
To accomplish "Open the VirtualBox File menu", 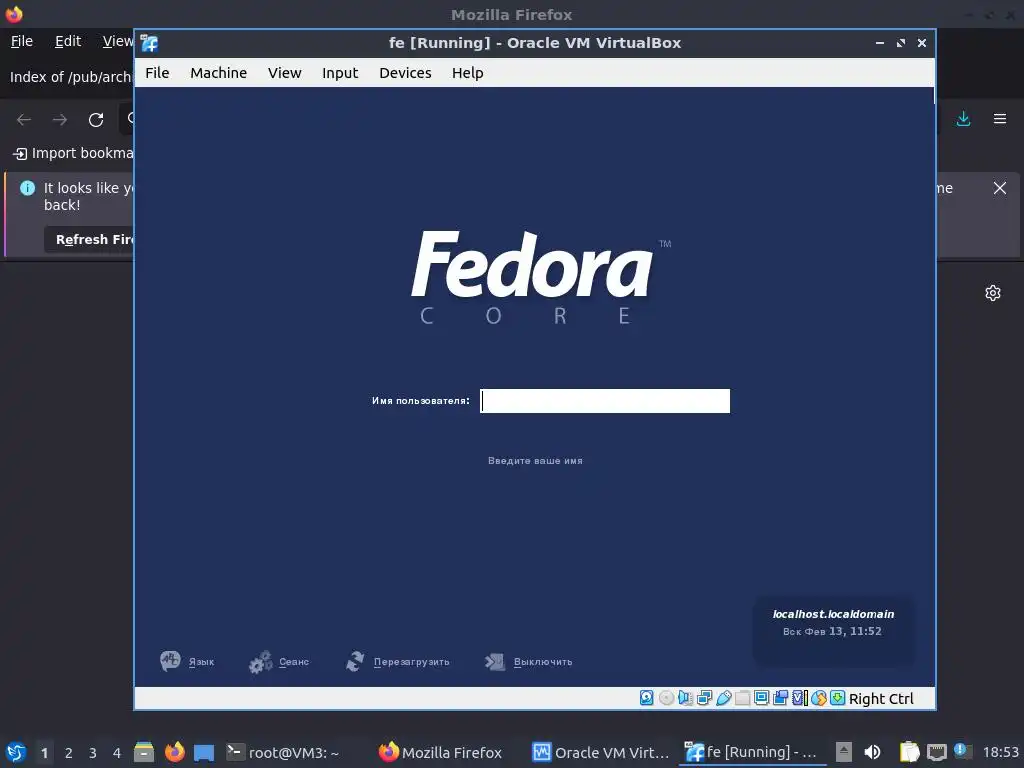I will 157,72.
